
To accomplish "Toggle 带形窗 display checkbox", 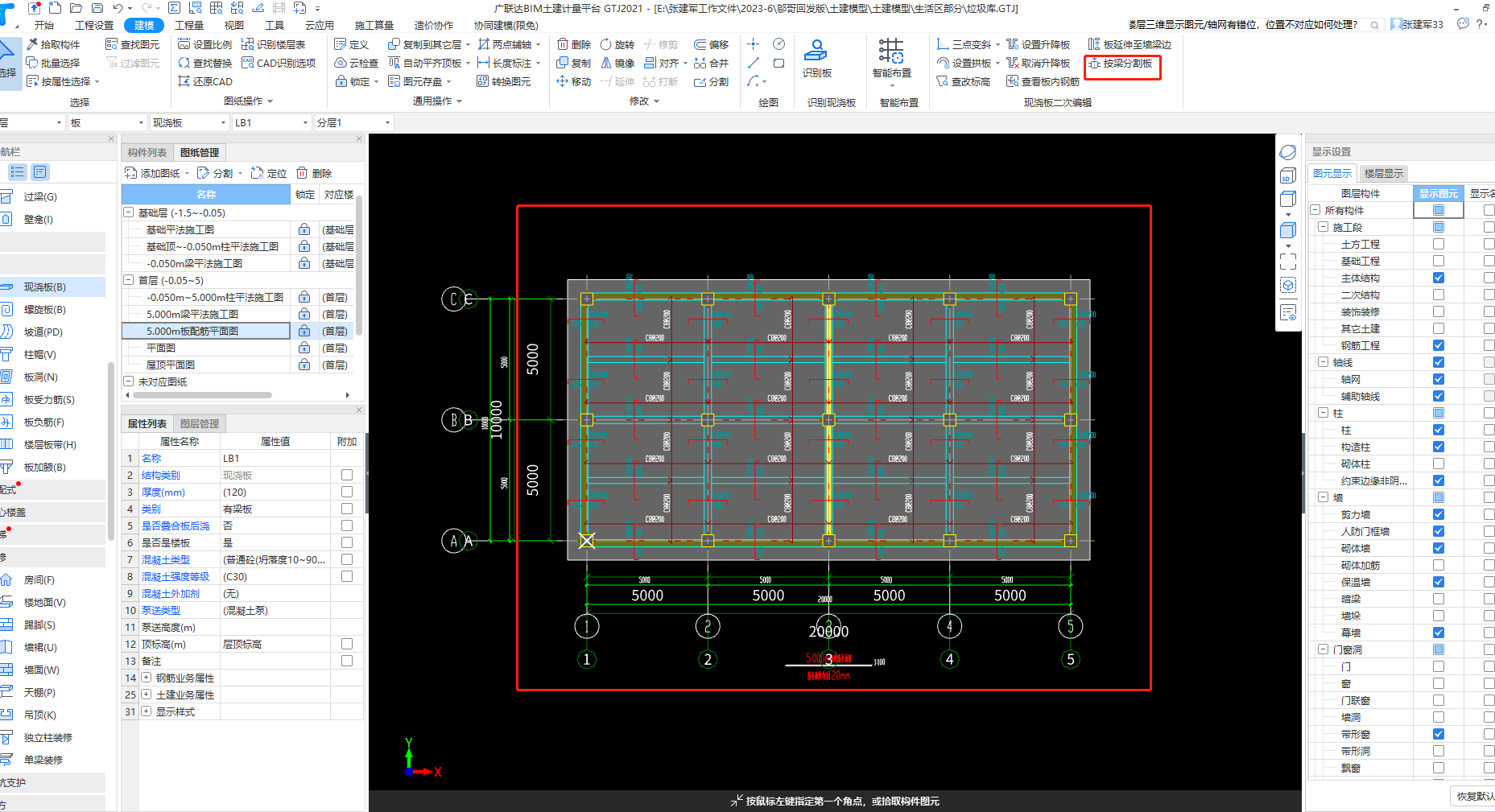I will point(1438,734).
